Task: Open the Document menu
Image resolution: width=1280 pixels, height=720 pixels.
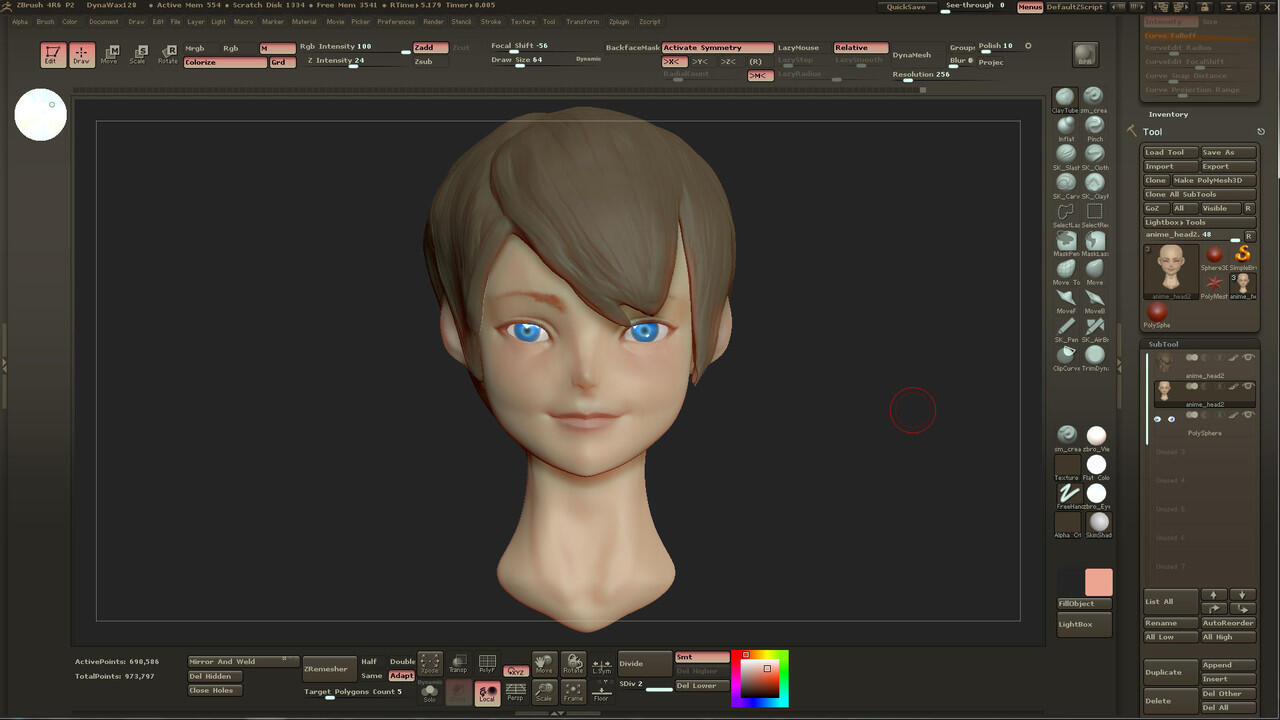Action: [x=103, y=21]
